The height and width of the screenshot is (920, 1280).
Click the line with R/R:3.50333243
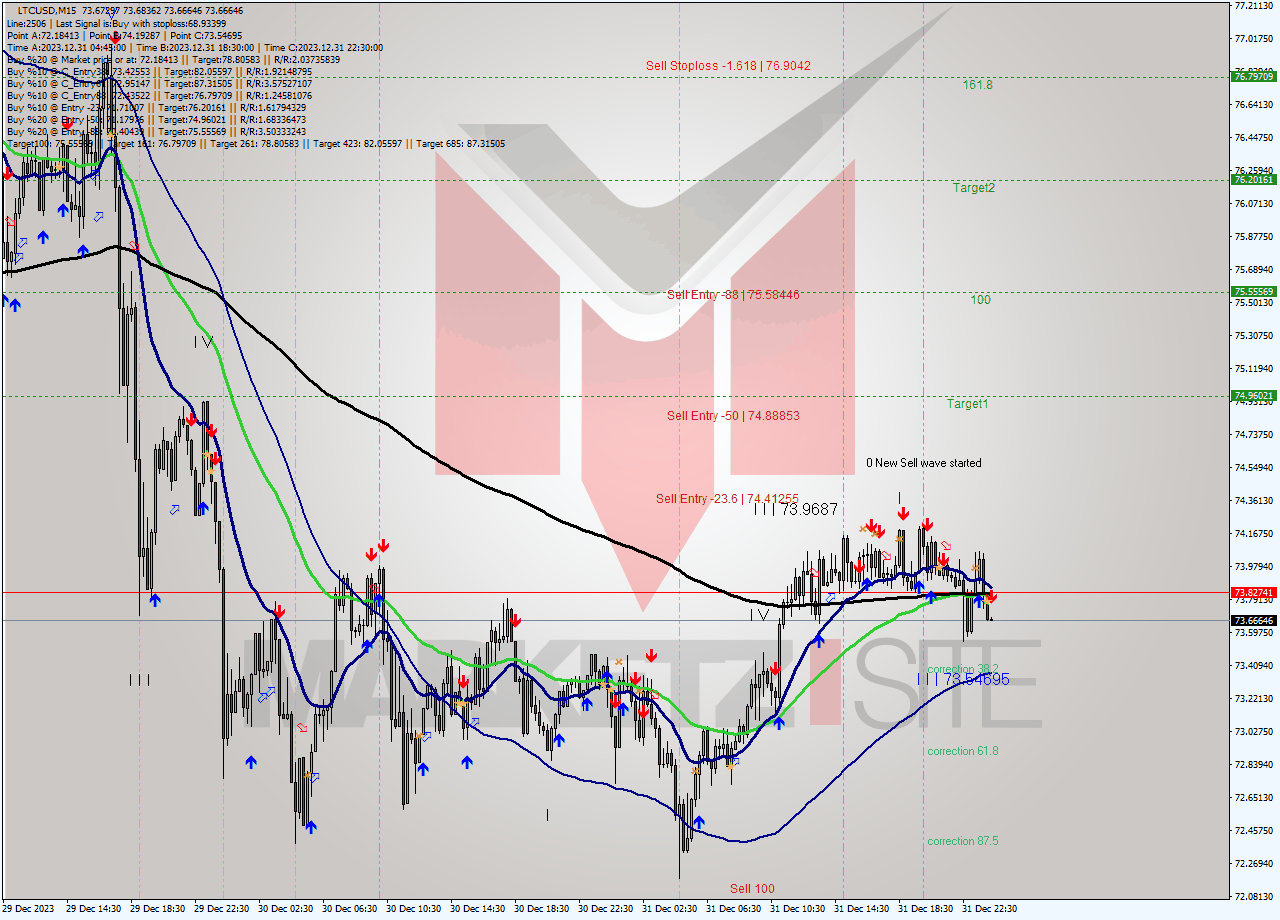[x=156, y=131]
